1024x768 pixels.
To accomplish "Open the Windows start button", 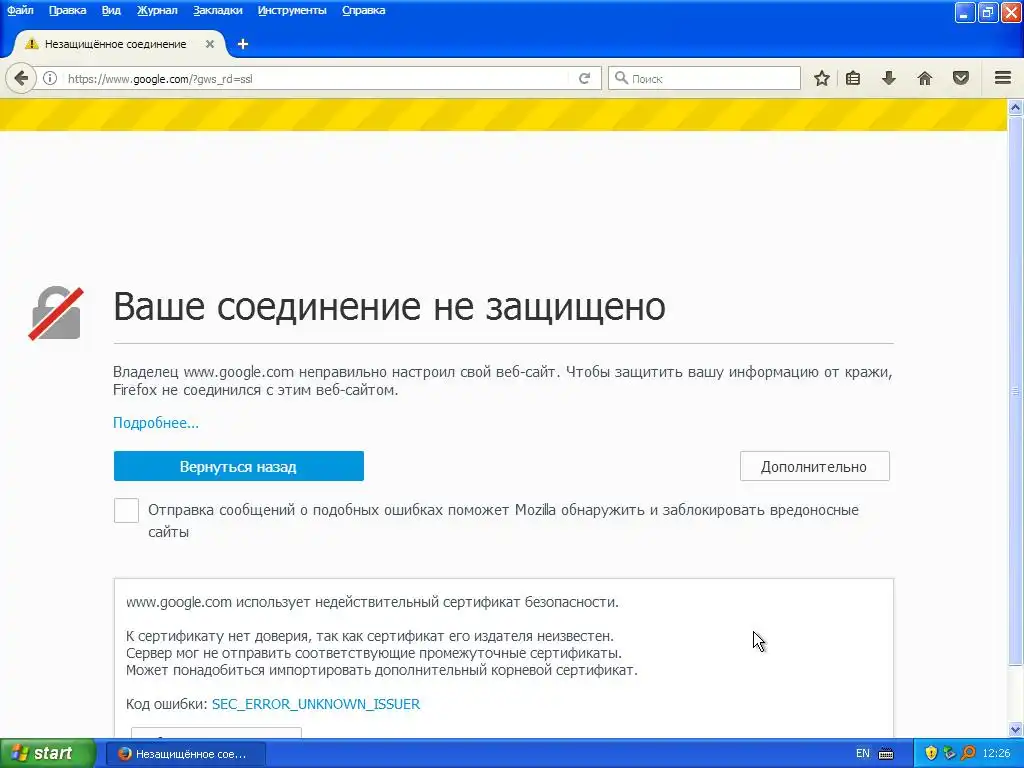I will coord(48,753).
